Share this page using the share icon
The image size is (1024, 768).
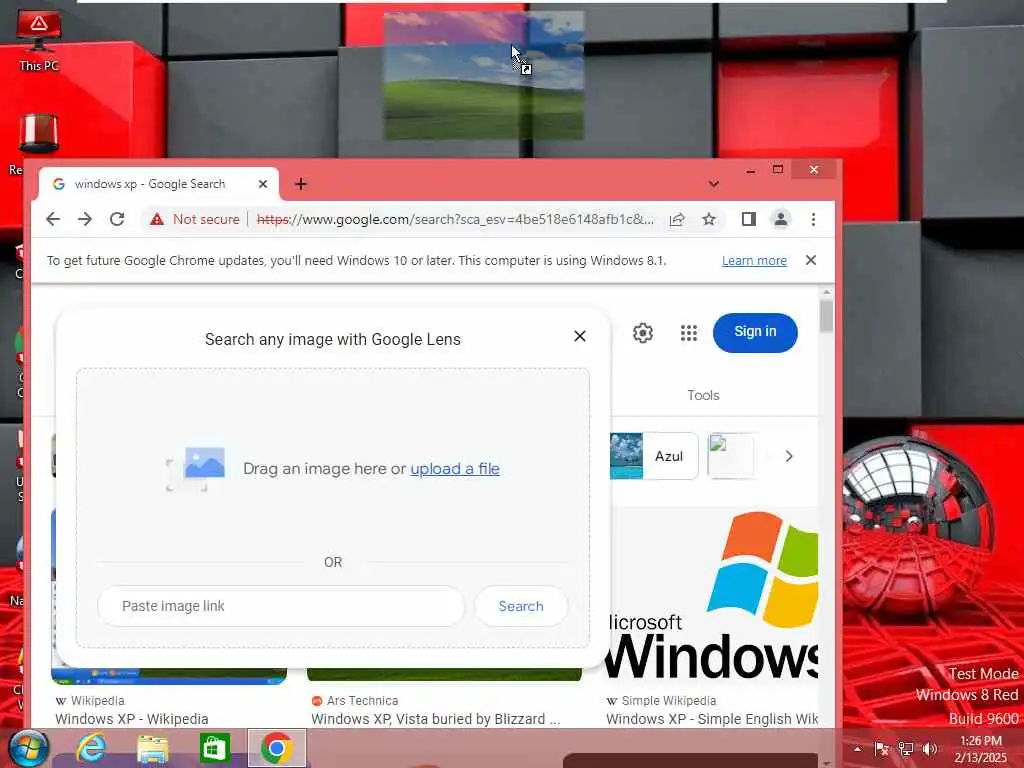point(677,219)
